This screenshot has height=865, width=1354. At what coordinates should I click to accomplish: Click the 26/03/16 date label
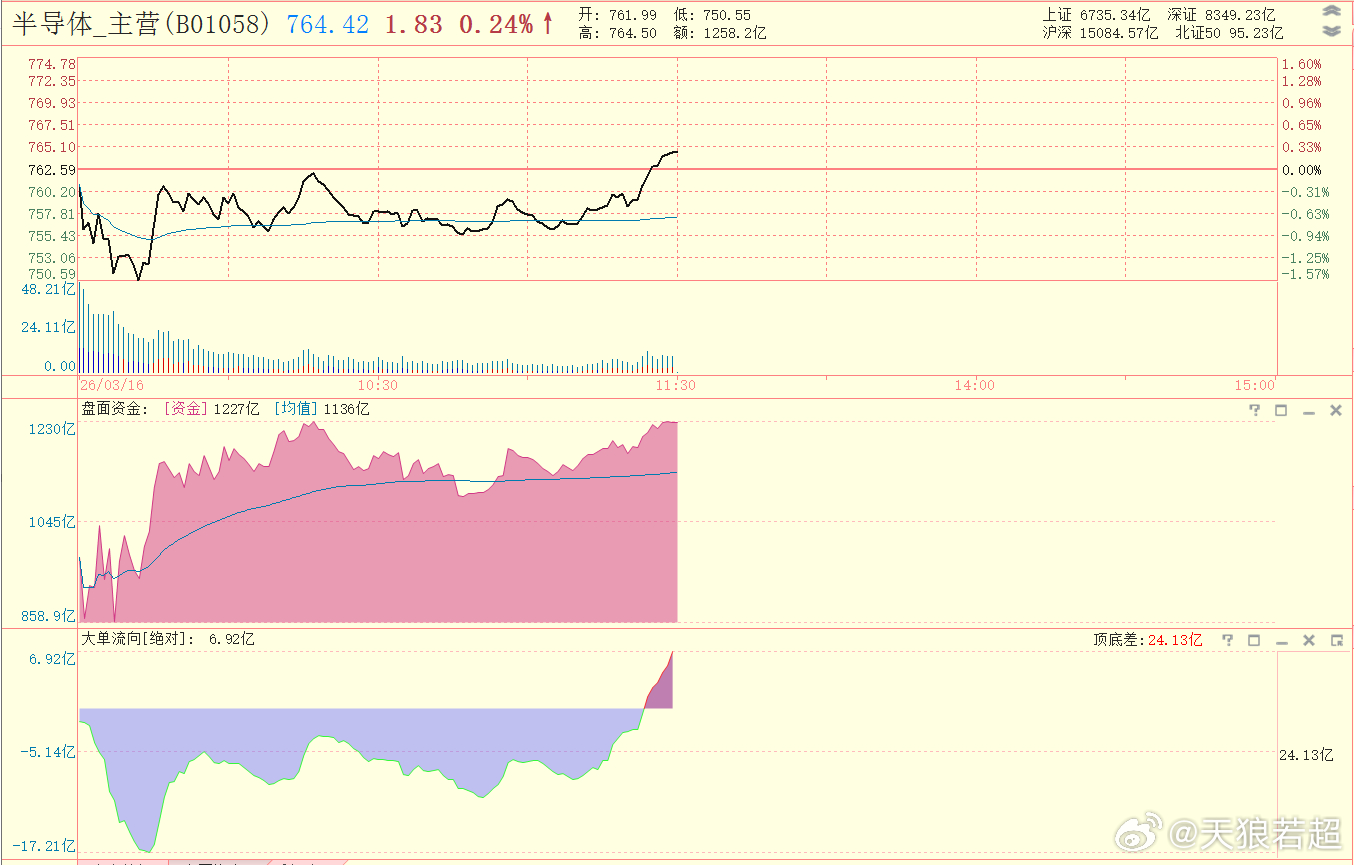pos(110,386)
